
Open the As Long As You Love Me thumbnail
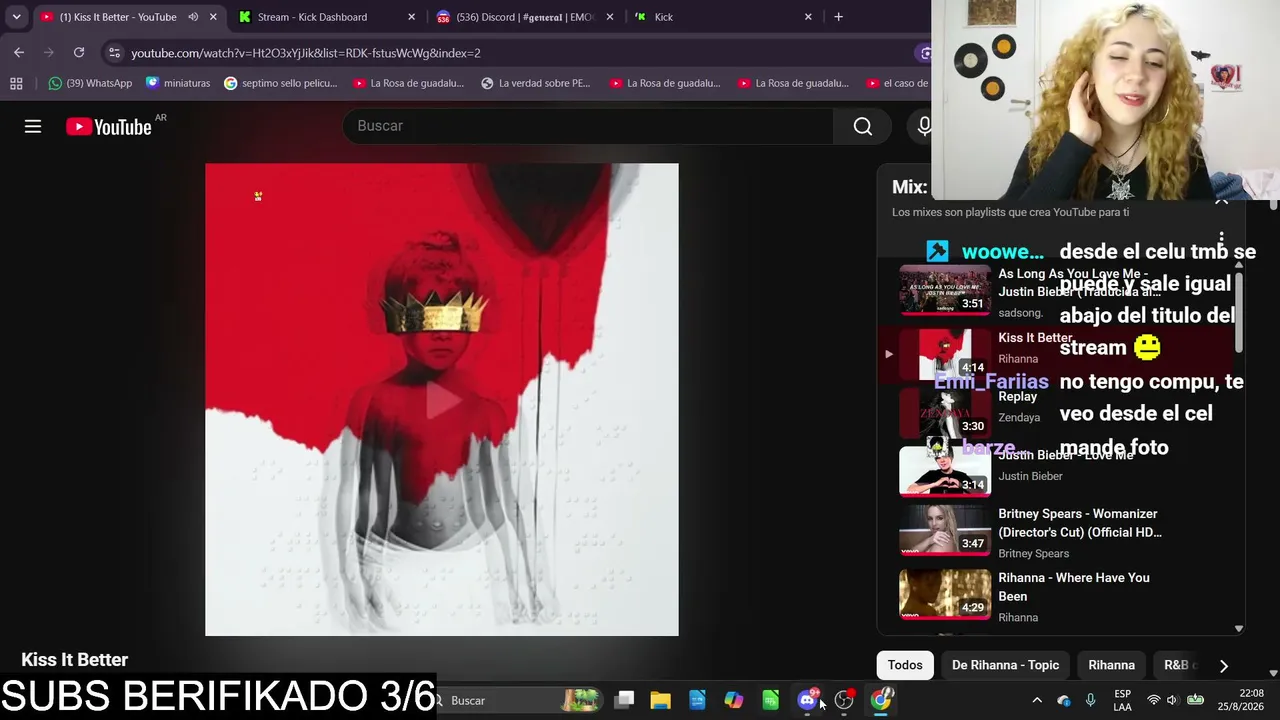pos(944,290)
